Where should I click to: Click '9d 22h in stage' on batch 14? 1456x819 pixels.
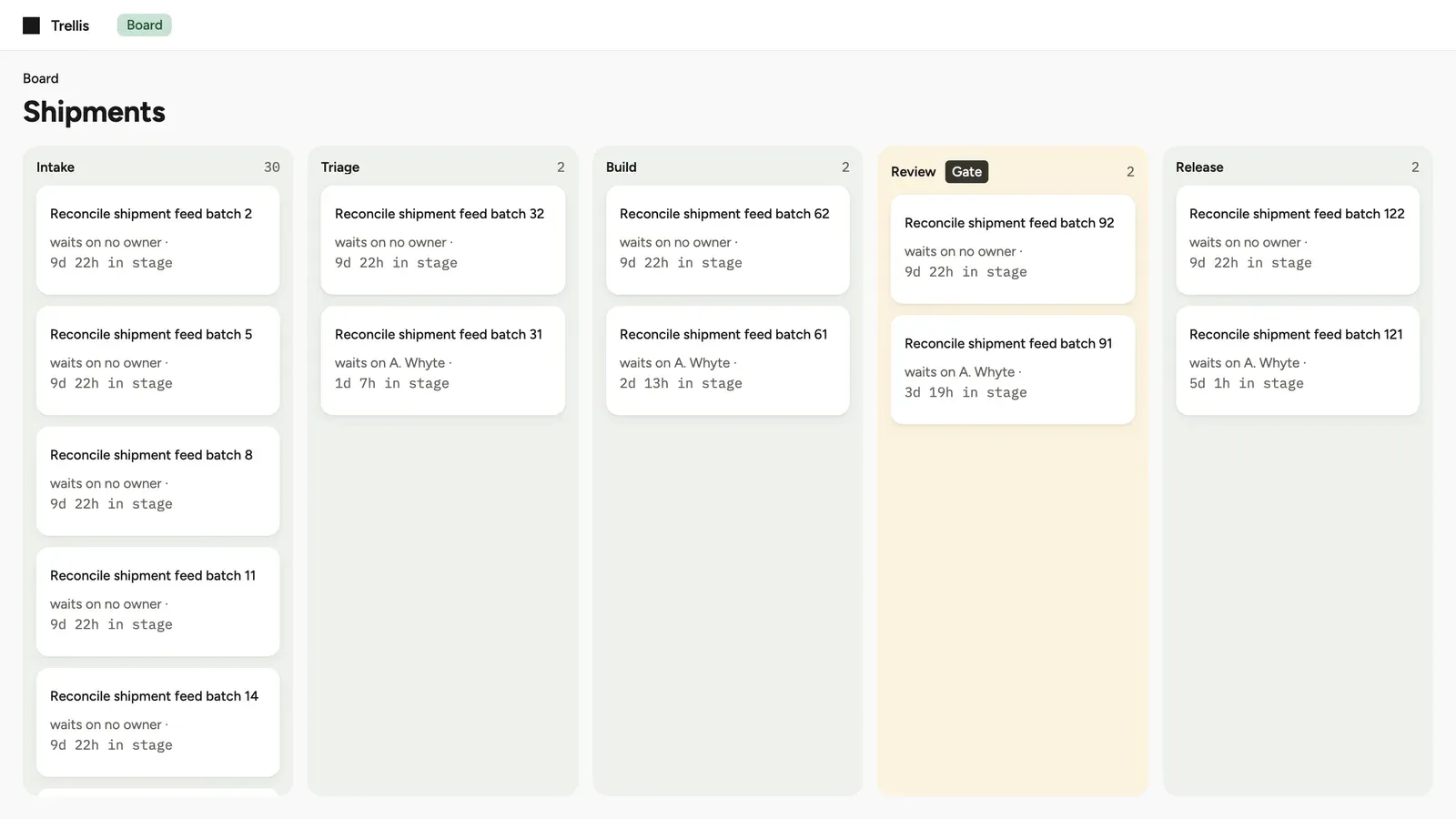111,745
